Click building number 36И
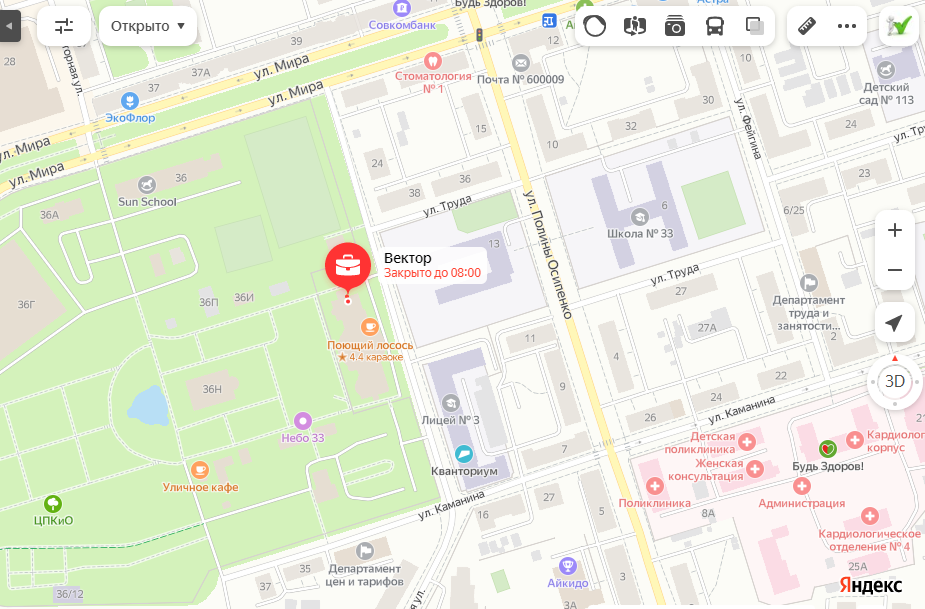Image resolution: width=925 pixels, height=609 pixels. click(x=244, y=297)
